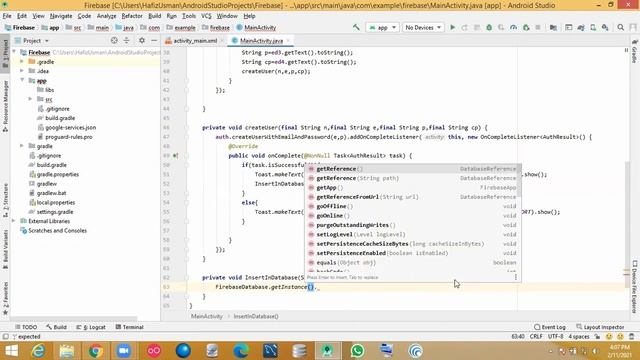Open the Event Log
Viewport: 640px width, 360px height.
pyautogui.click(x=550, y=327)
